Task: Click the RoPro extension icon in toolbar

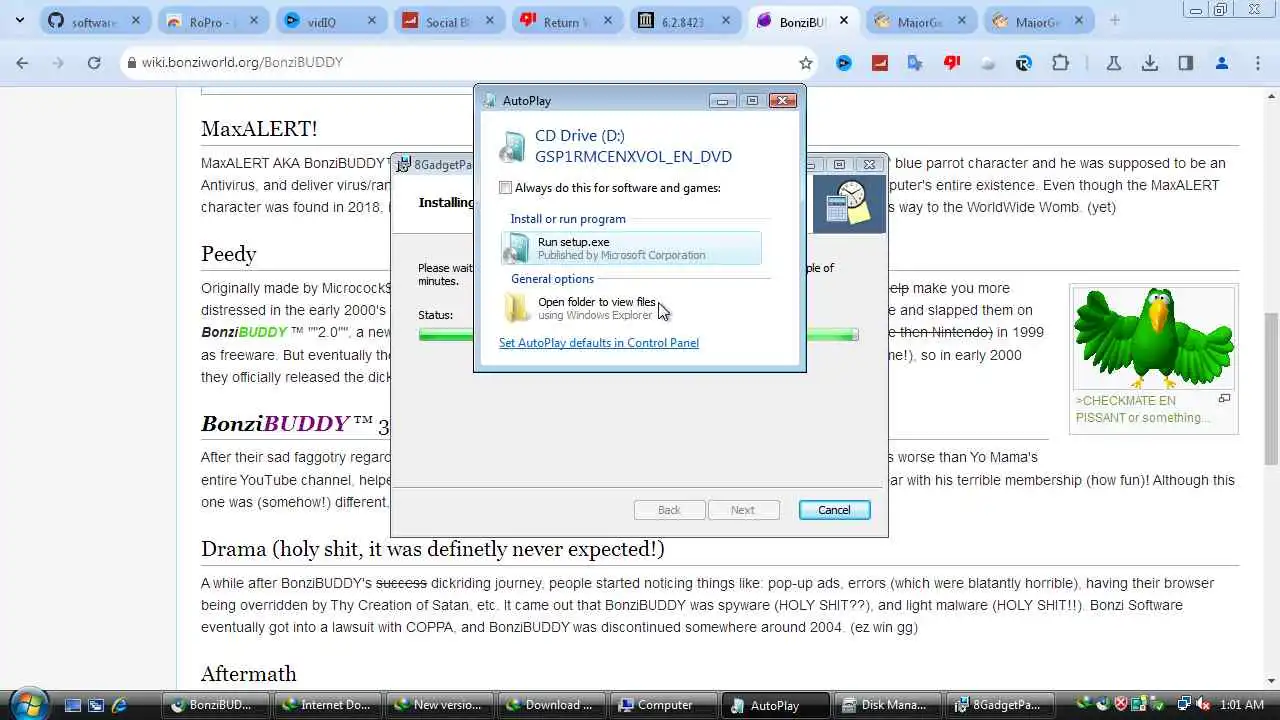Action: [x=1023, y=63]
